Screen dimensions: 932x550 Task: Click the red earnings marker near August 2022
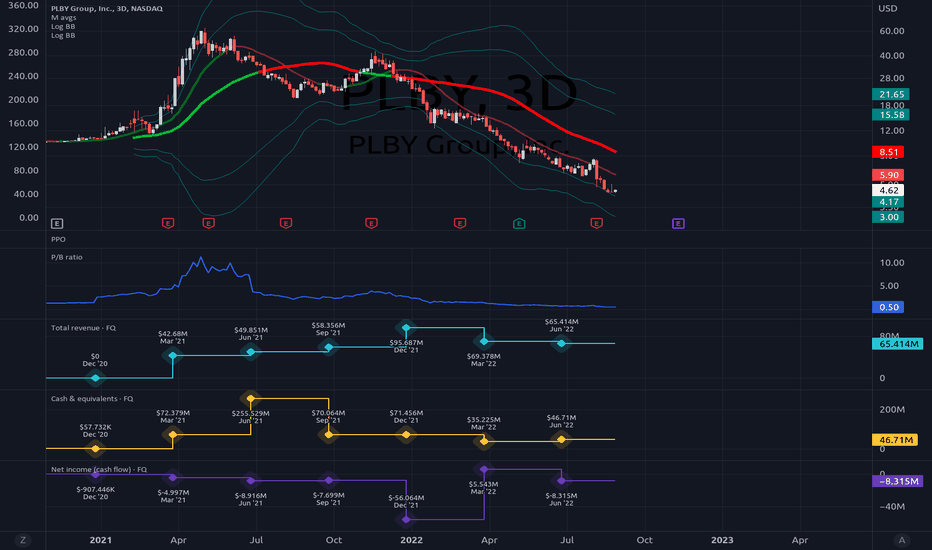[x=597, y=224]
